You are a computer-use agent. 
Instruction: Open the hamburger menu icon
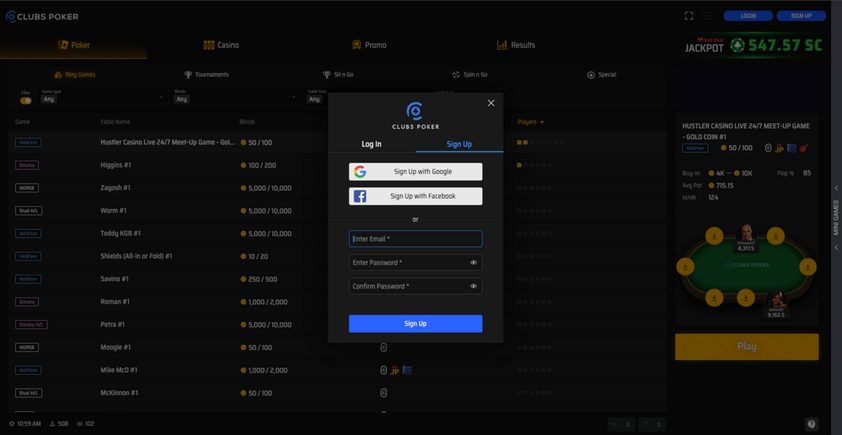[x=707, y=16]
